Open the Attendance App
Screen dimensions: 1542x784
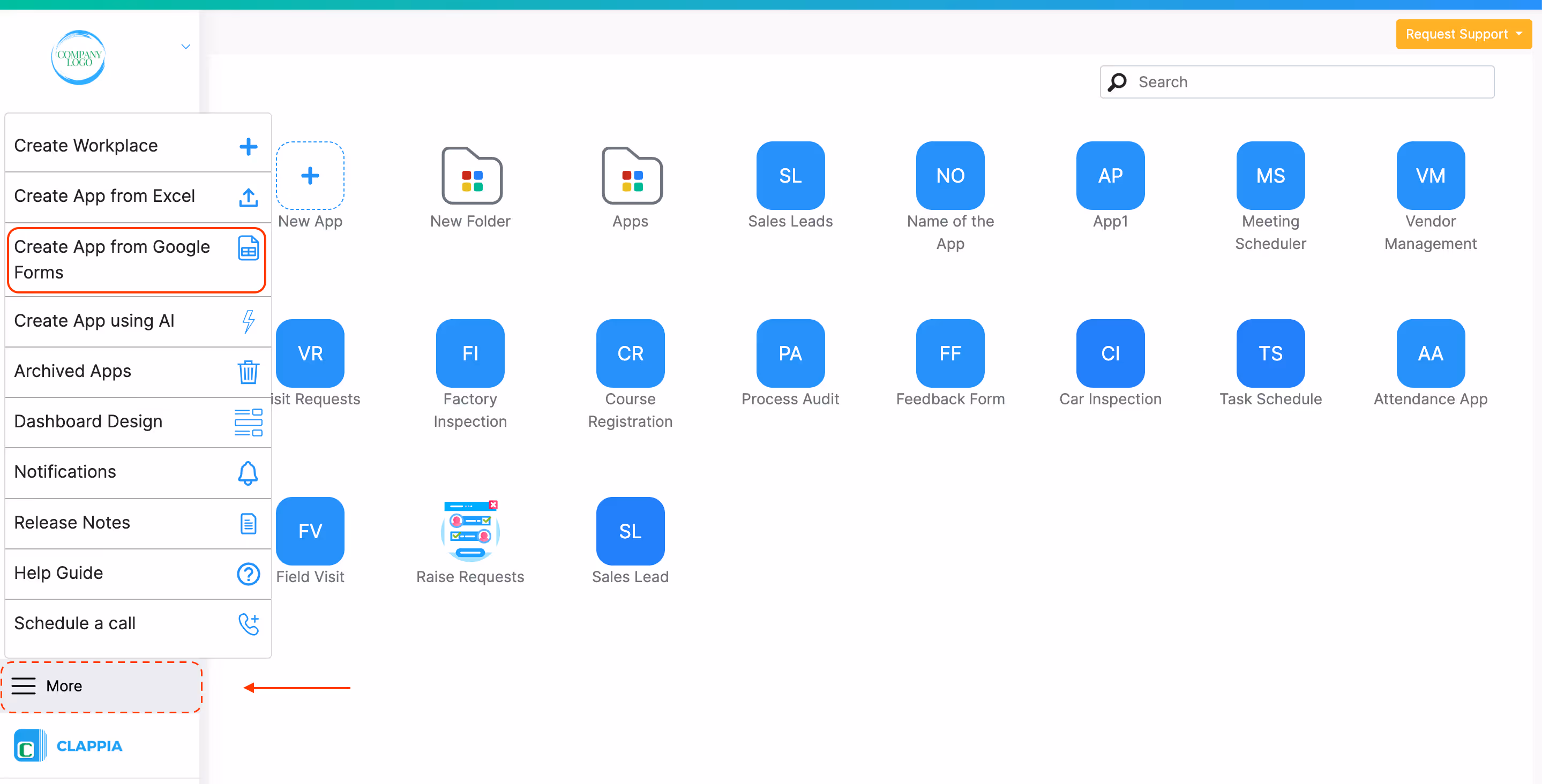pyautogui.click(x=1429, y=353)
